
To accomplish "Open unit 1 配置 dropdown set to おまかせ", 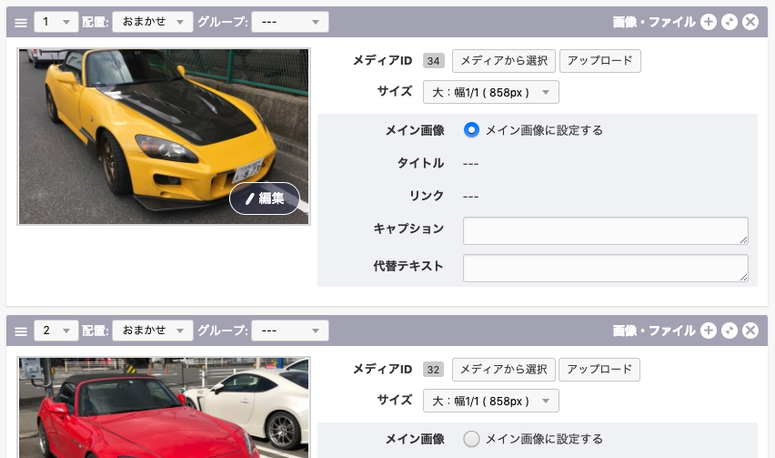I will pyautogui.click(x=152, y=22).
